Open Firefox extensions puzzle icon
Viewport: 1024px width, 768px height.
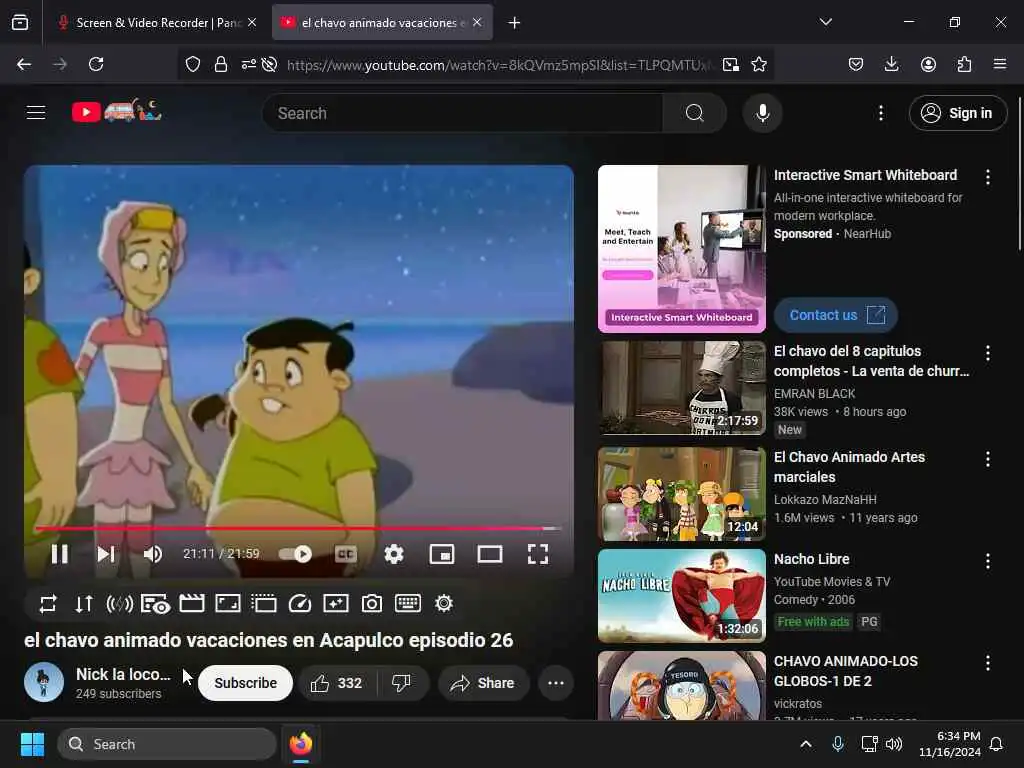pyautogui.click(x=964, y=64)
